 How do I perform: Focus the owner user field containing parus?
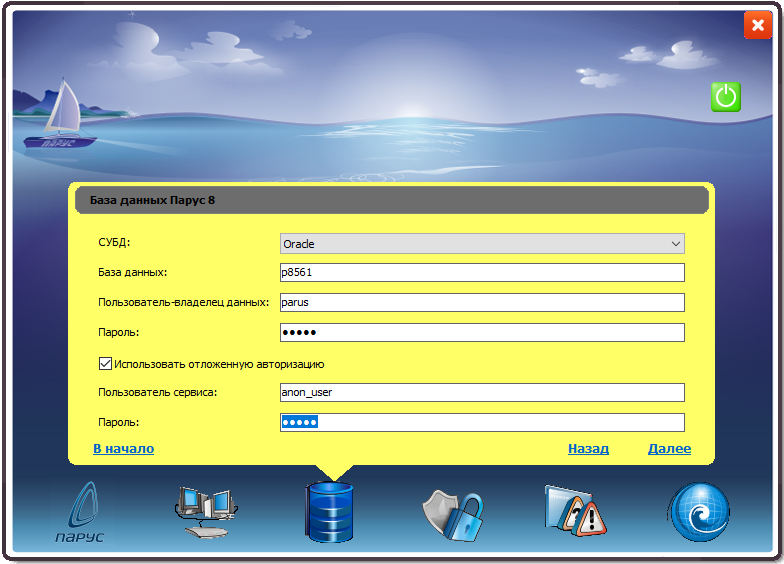(482, 302)
